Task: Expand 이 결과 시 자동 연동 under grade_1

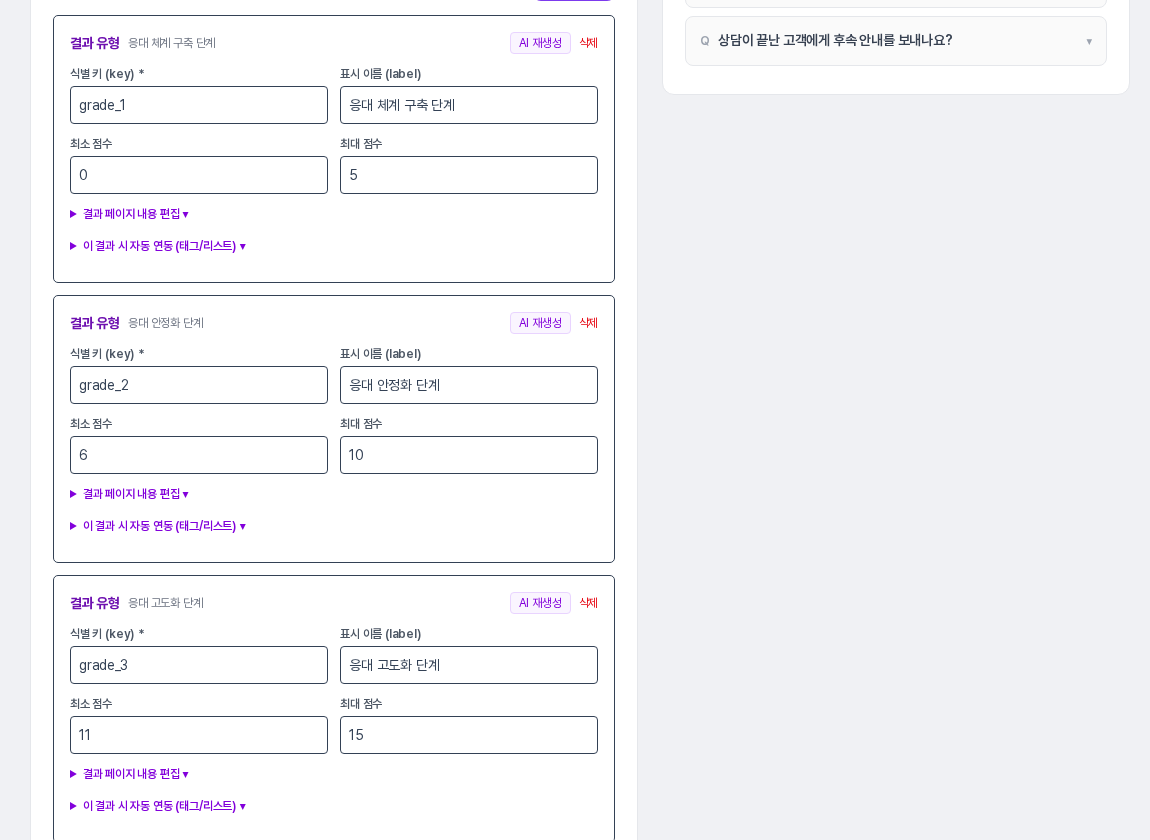Action: point(158,246)
